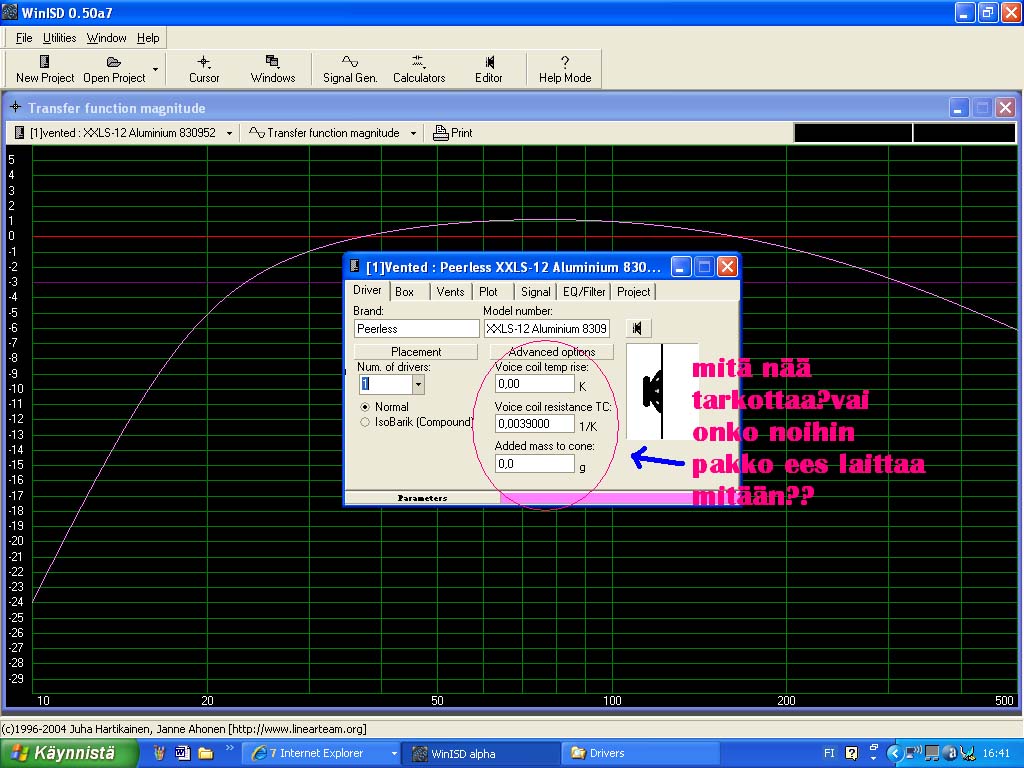Open the vented XXLS-12 project dropdown
Viewport: 1024px width, 768px height.
[x=229, y=133]
